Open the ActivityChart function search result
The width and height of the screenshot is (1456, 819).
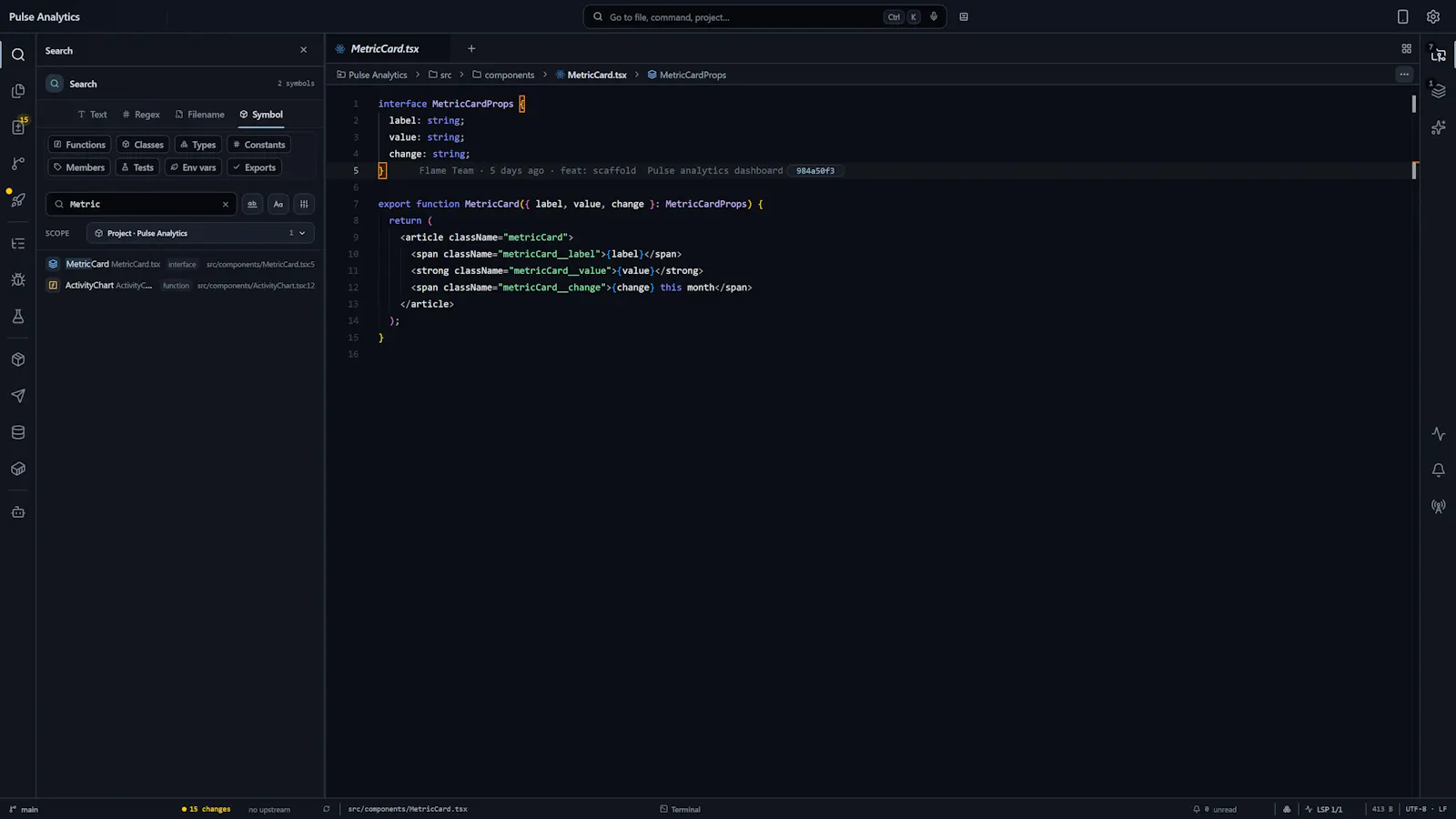[x=180, y=285]
